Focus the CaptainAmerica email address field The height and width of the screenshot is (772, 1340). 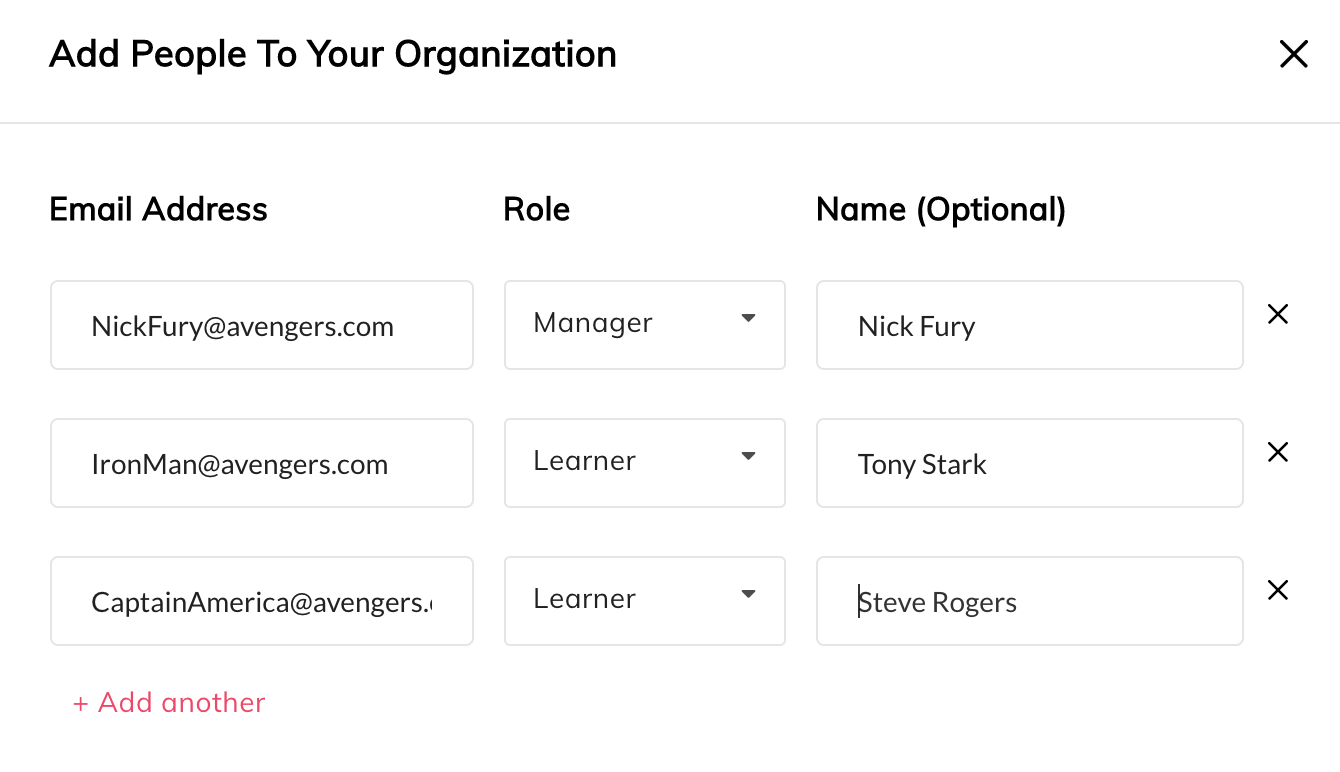click(261, 601)
